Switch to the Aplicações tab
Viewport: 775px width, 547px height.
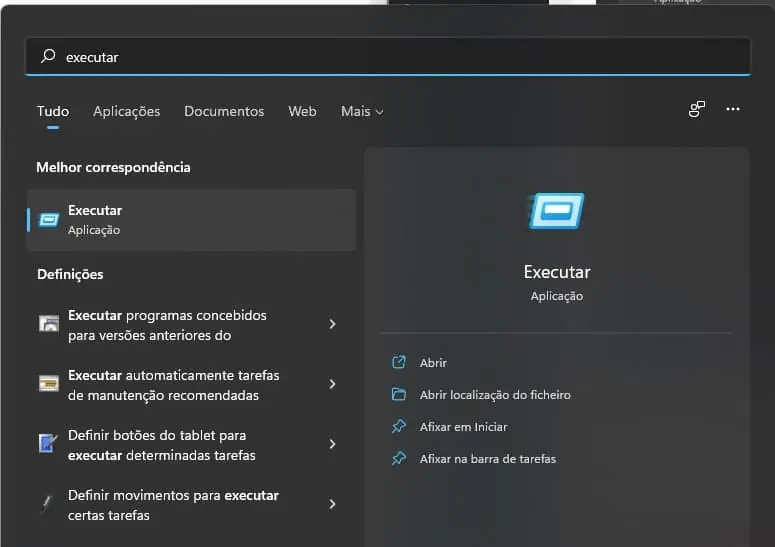126,111
